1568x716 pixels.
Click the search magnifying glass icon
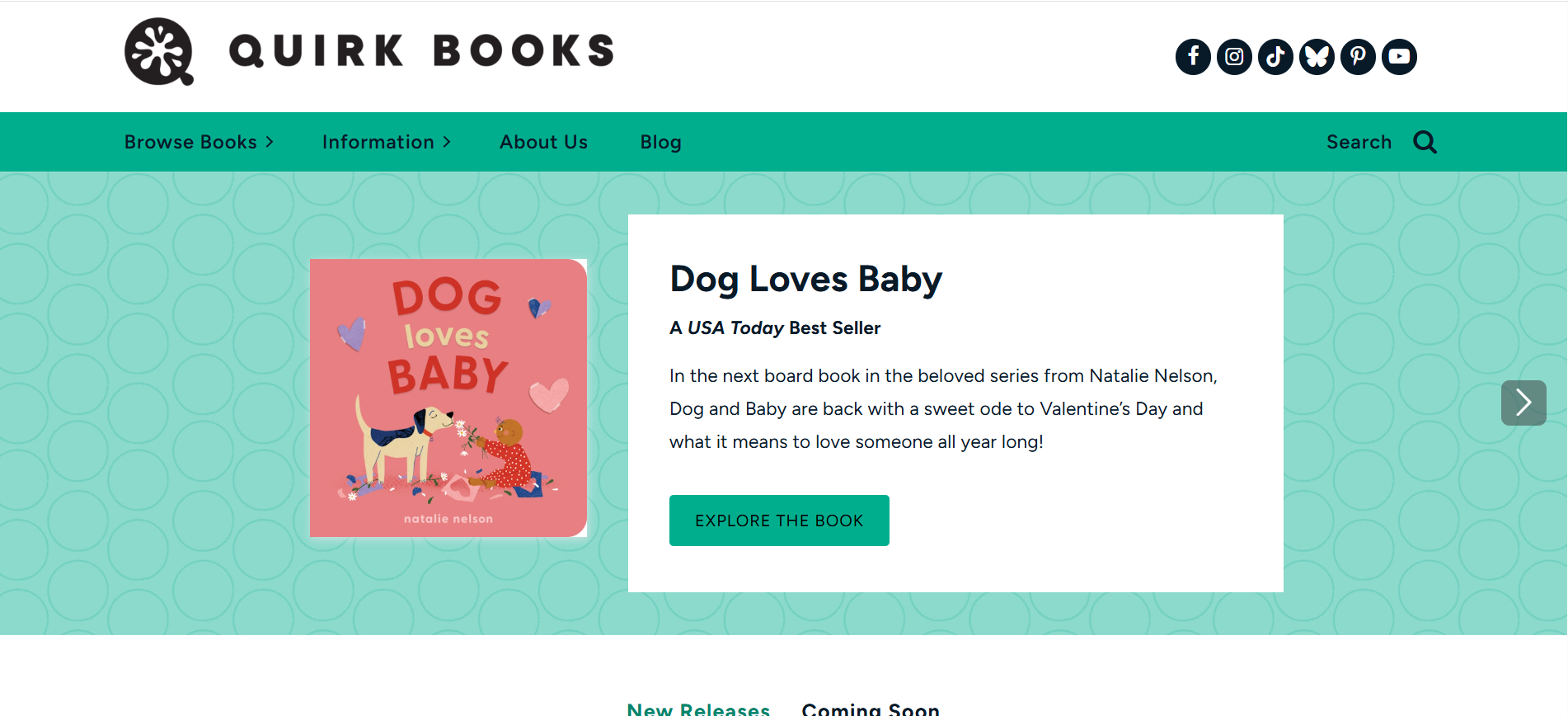point(1425,142)
